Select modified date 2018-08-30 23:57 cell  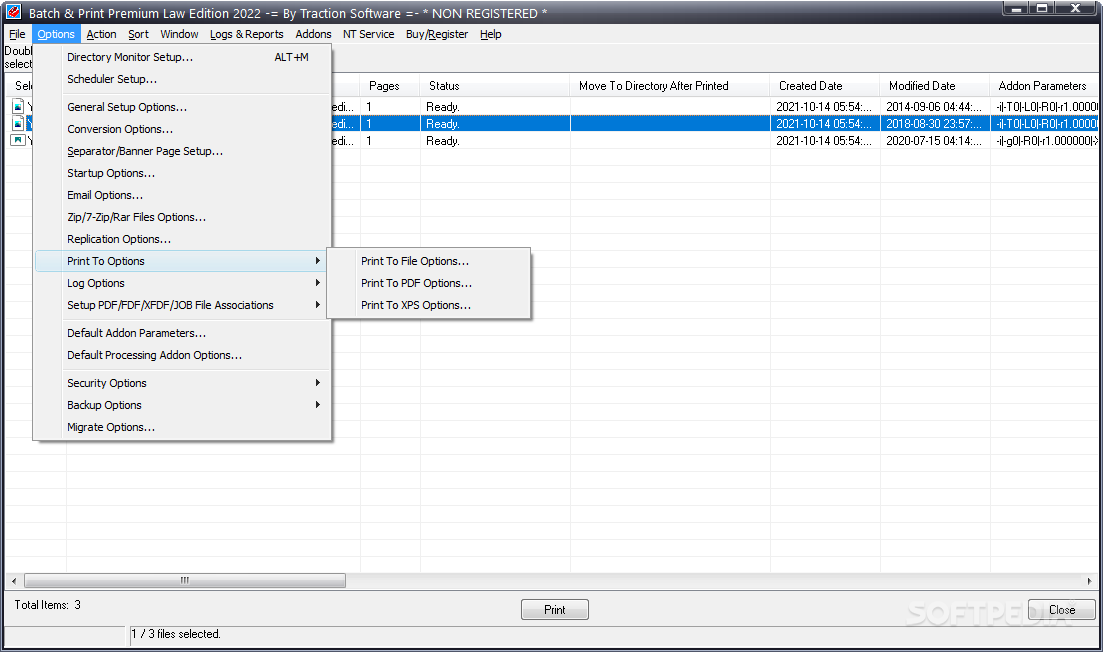tap(935, 124)
